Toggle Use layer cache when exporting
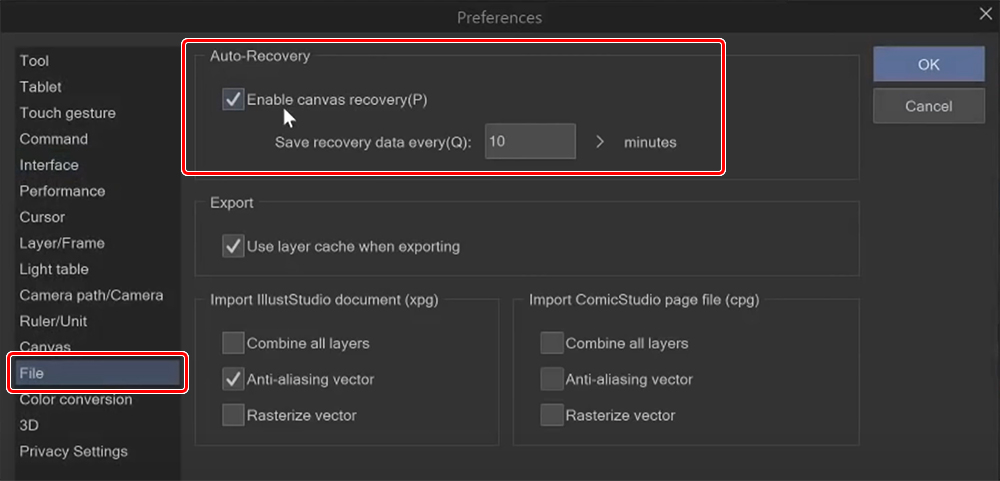This screenshot has height=481, width=1000. 233,246
